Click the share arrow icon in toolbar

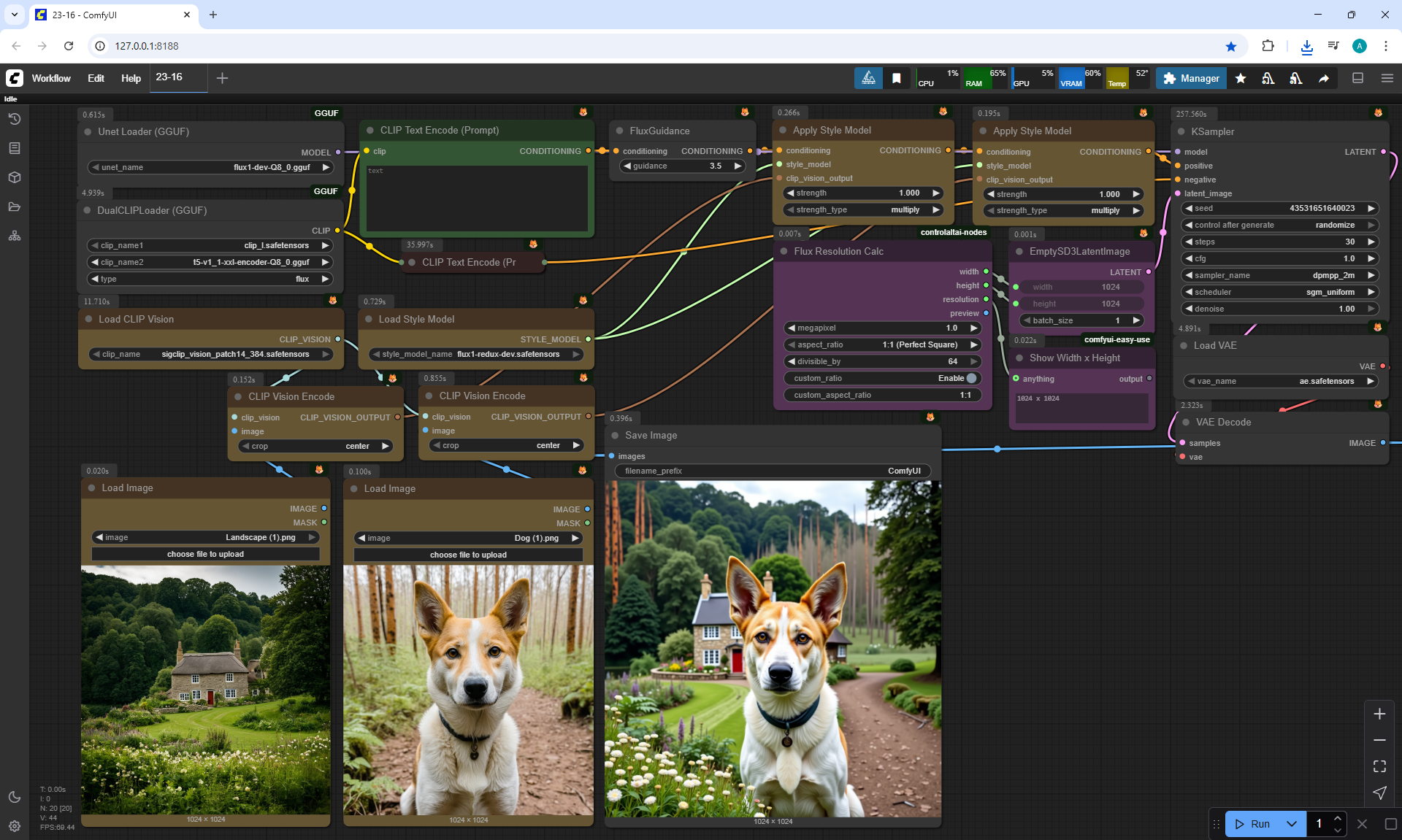[x=1324, y=78]
